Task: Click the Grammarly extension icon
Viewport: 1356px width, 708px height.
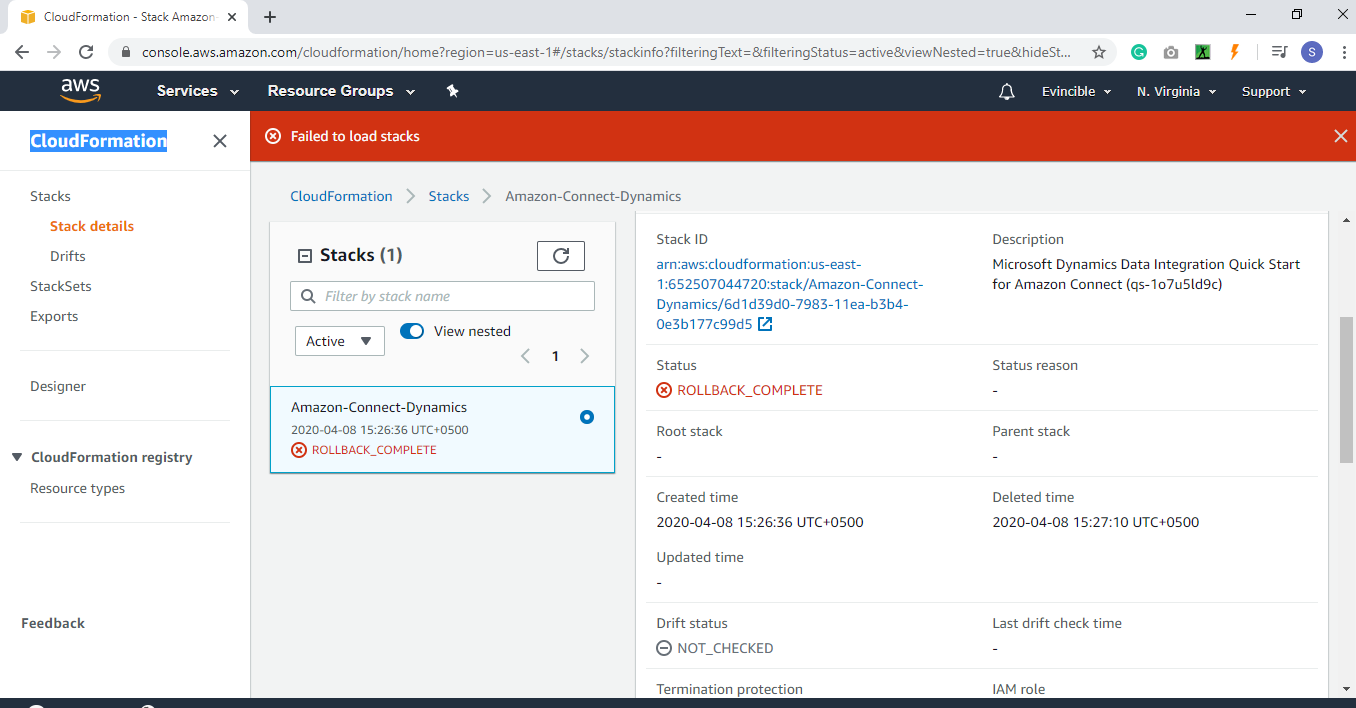Action: pyautogui.click(x=1138, y=51)
